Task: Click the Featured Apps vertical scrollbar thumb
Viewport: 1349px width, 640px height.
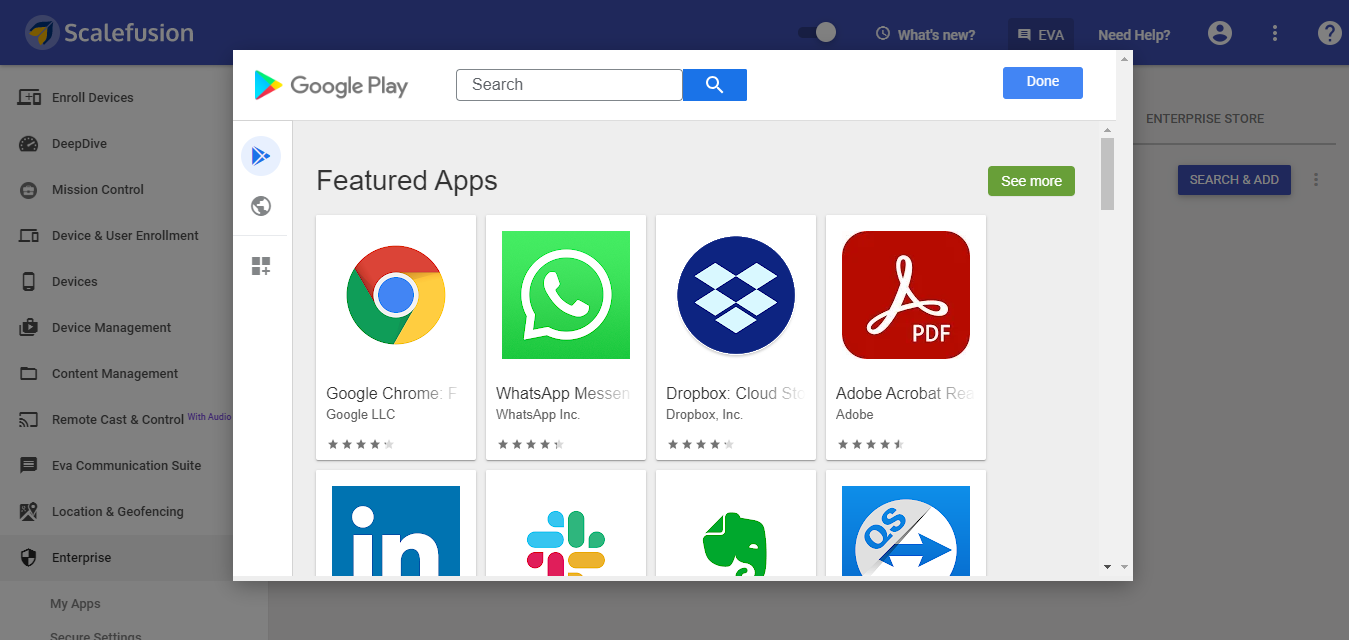Action: click(x=1107, y=174)
